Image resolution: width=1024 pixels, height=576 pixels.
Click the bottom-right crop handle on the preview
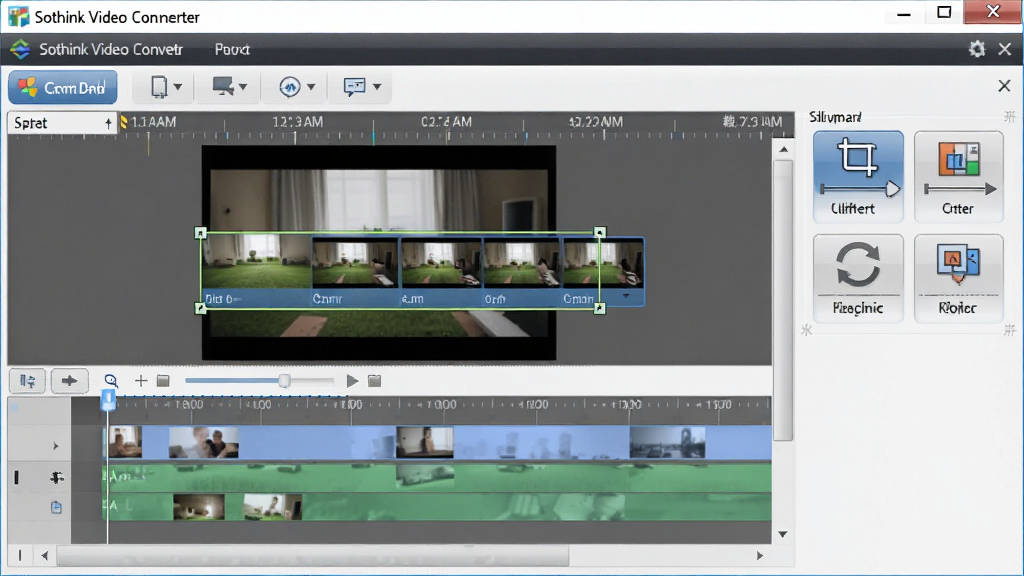pos(600,308)
